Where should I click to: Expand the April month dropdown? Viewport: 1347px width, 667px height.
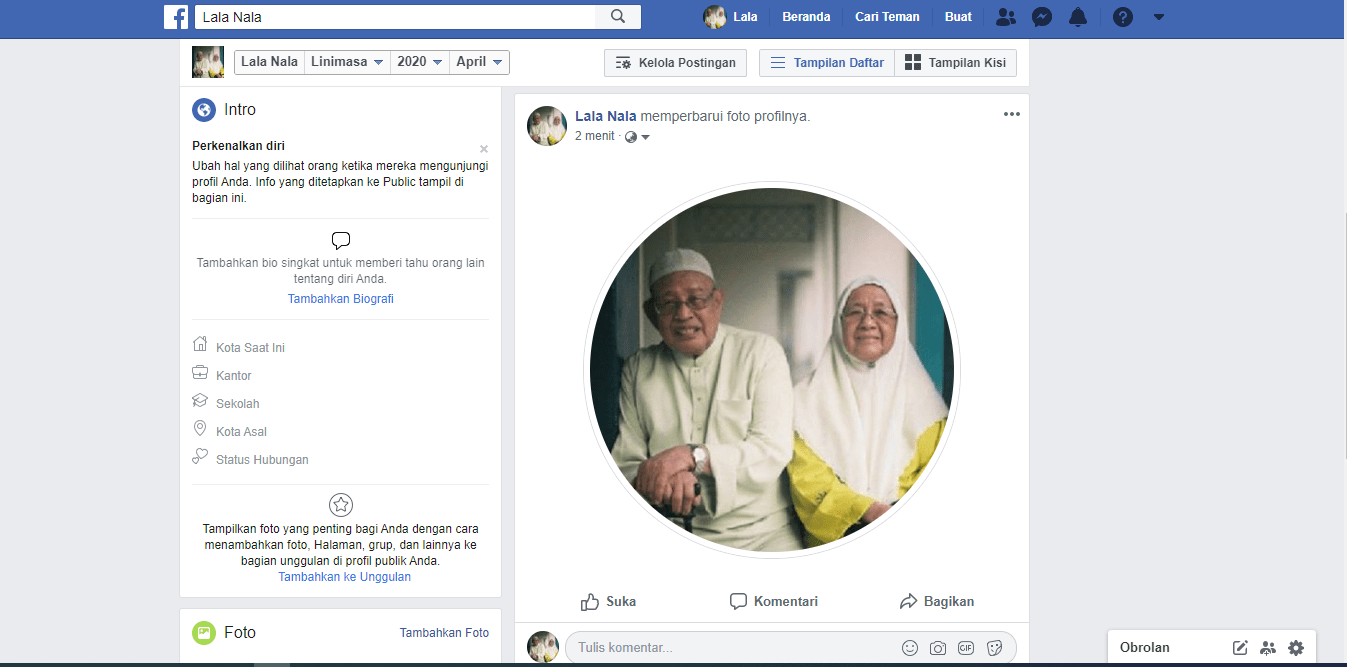click(479, 62)
